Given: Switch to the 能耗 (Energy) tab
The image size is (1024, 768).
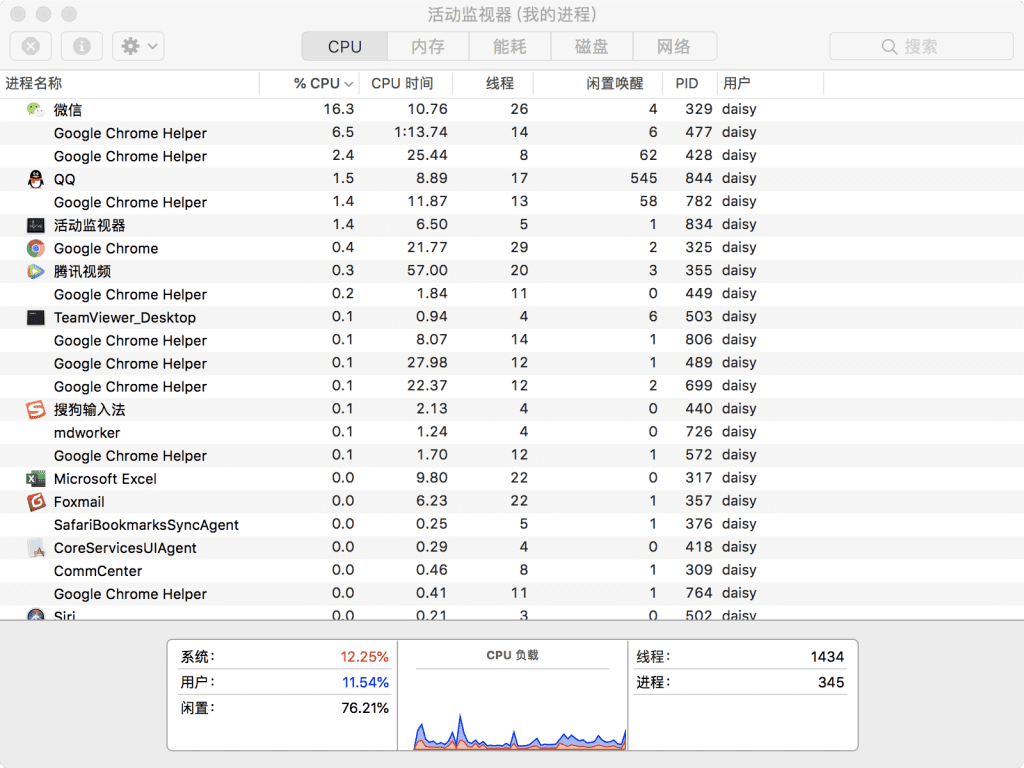Looking at the screenshot, I should click(509, 46).
